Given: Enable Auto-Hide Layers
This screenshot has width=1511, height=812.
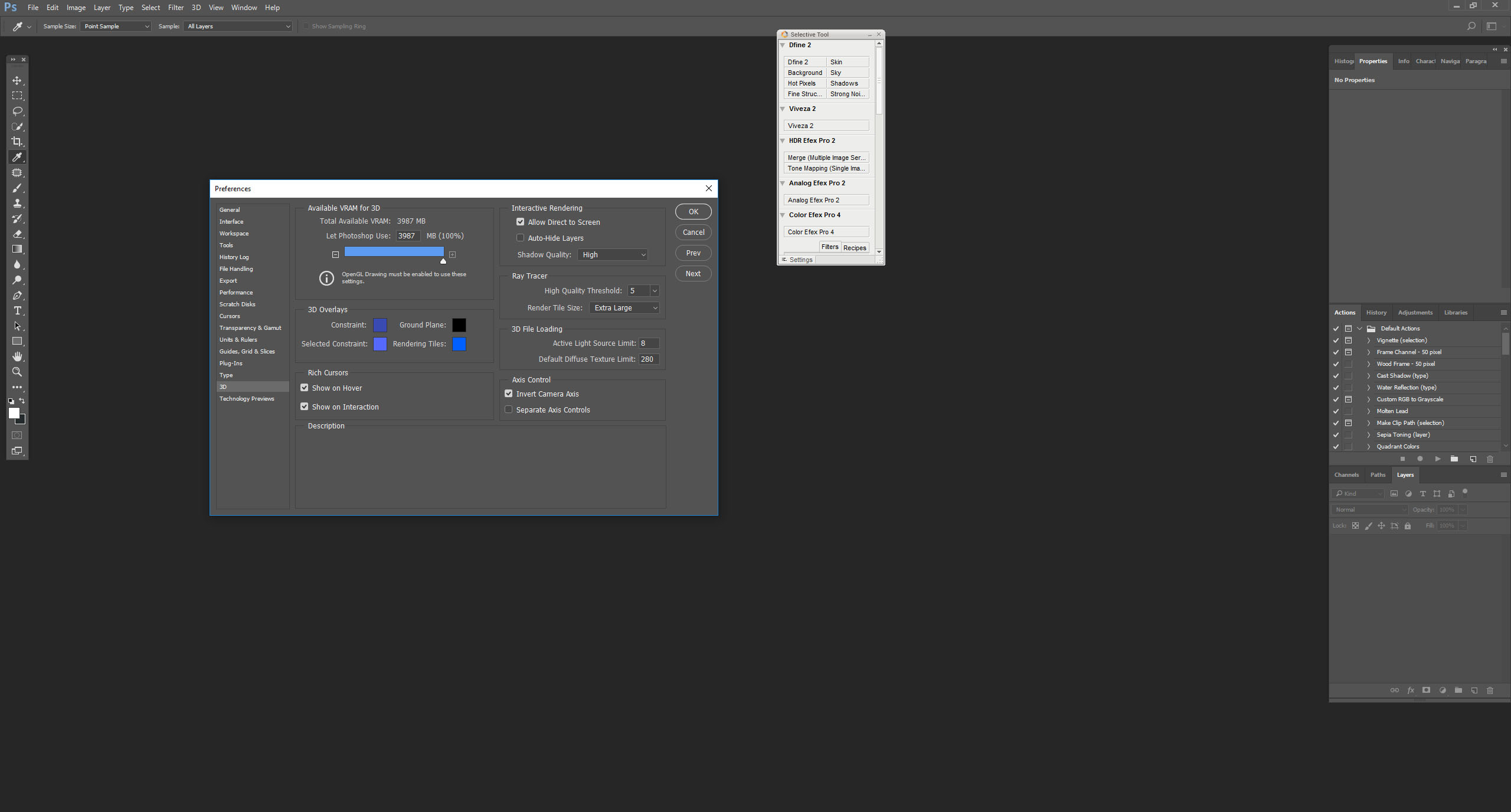Looking at the screenshot, I should coord(520,237).
